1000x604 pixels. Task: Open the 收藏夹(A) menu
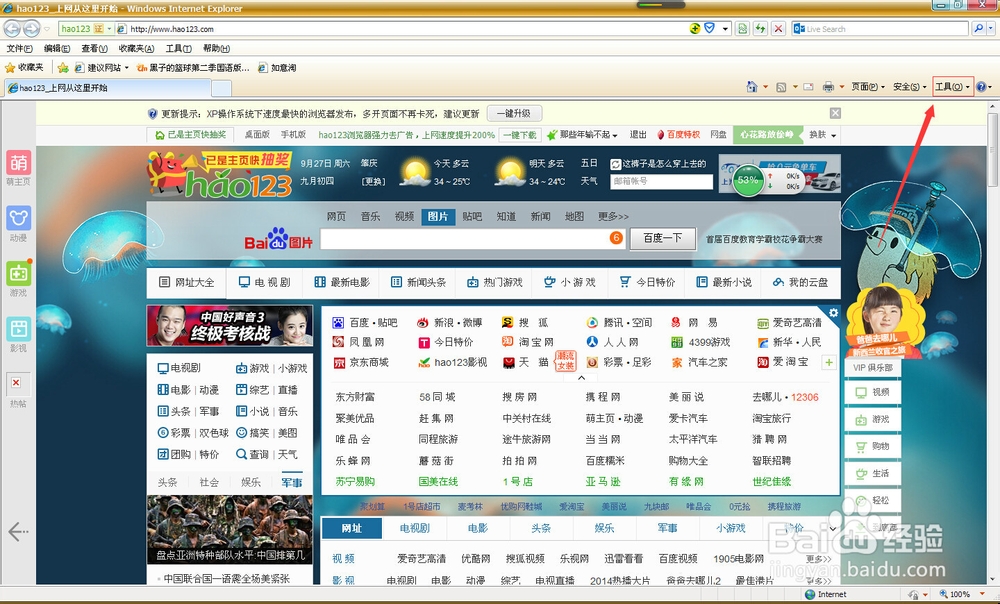(x=136, y=48)
